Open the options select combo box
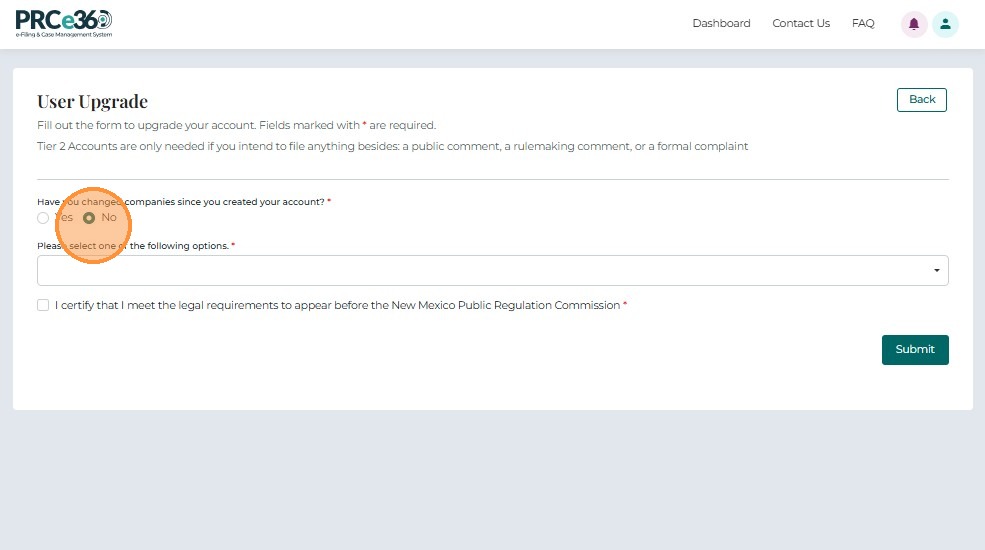Viewport: 985px width, 550px height. [480, 270]
